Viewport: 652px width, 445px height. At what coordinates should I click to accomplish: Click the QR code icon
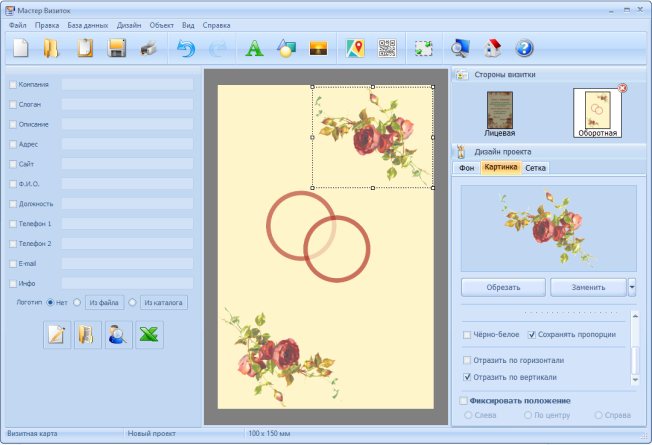pos(387,47)
